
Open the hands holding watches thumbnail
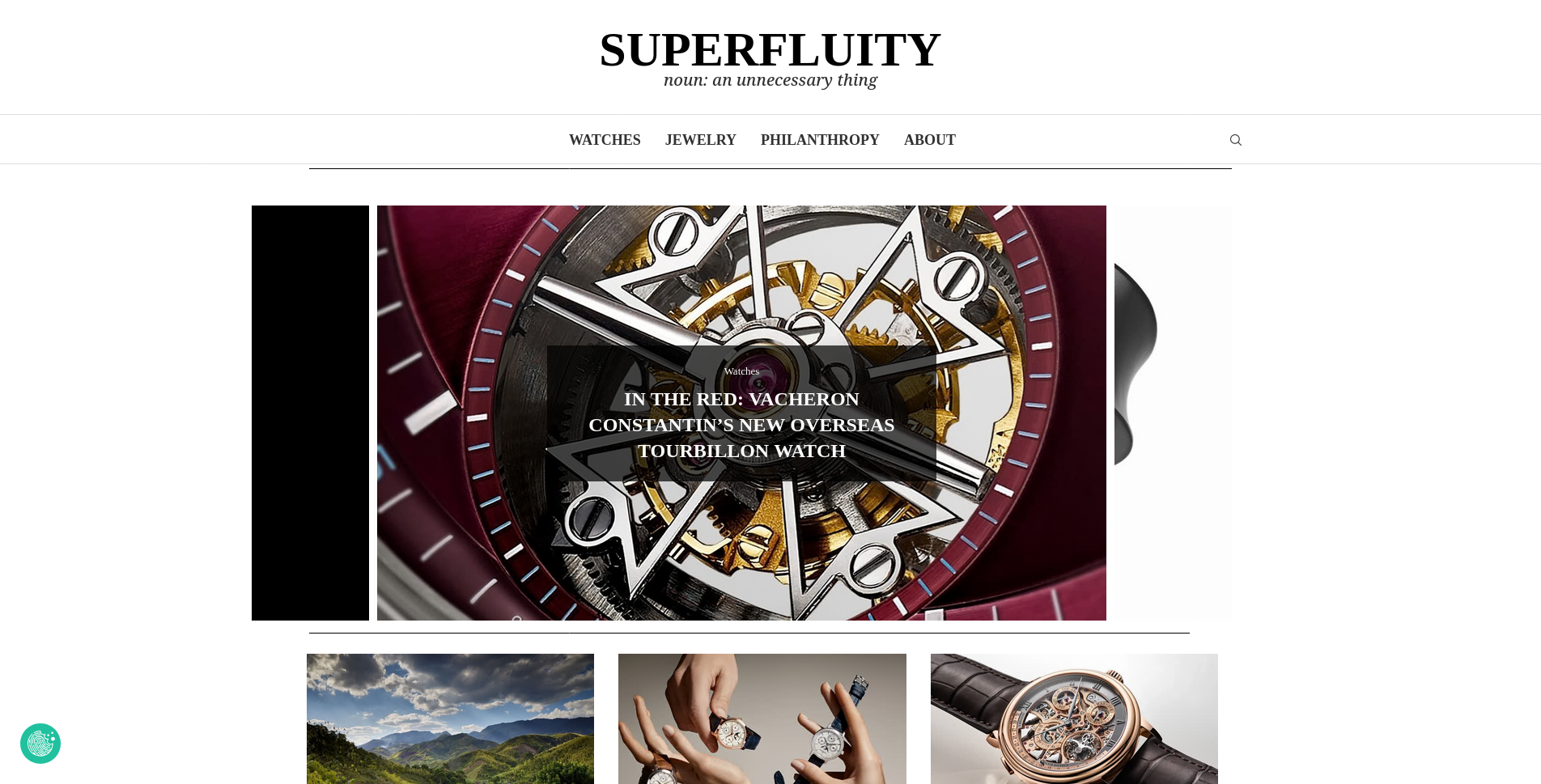coord(762,718)
